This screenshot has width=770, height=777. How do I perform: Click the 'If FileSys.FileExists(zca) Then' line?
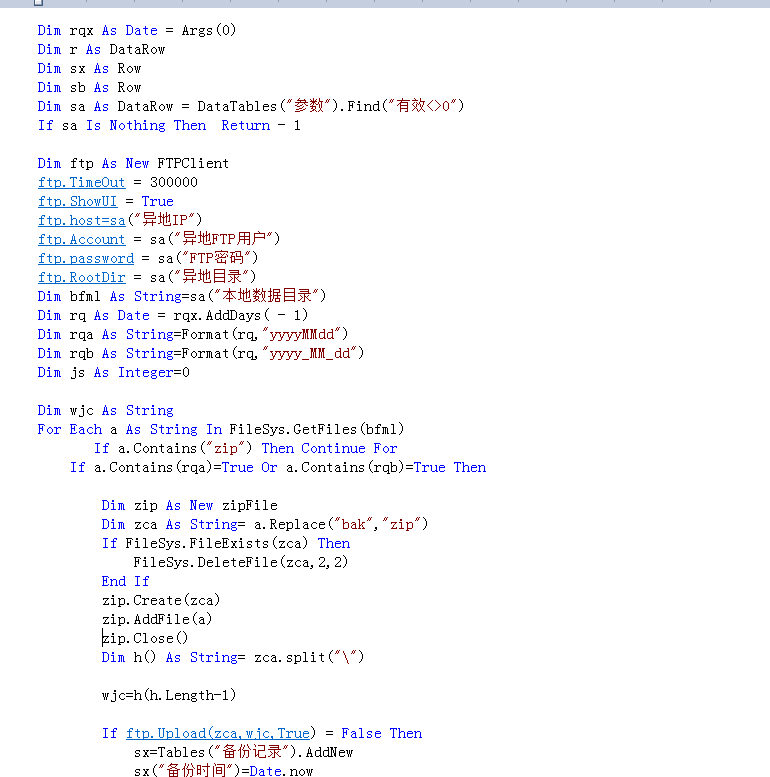[226, 544]
